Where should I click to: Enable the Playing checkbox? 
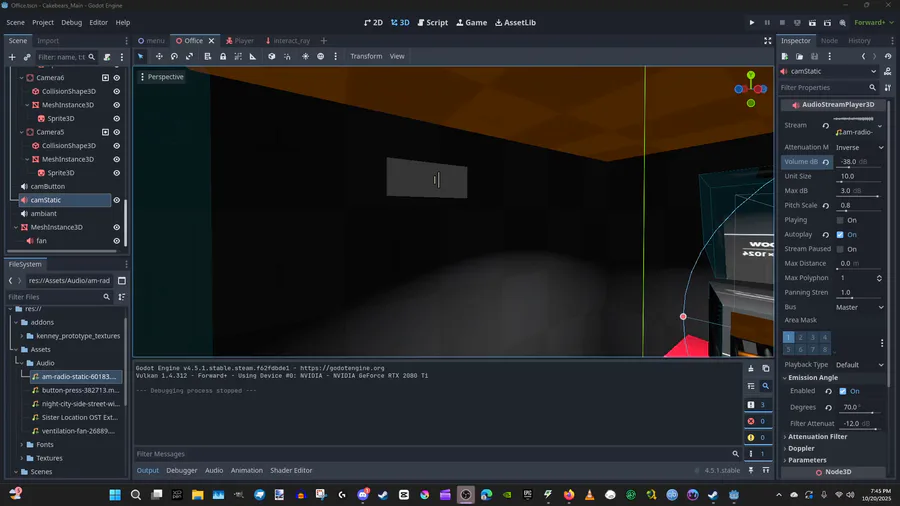pyautogui.click(x=840, y=220)
